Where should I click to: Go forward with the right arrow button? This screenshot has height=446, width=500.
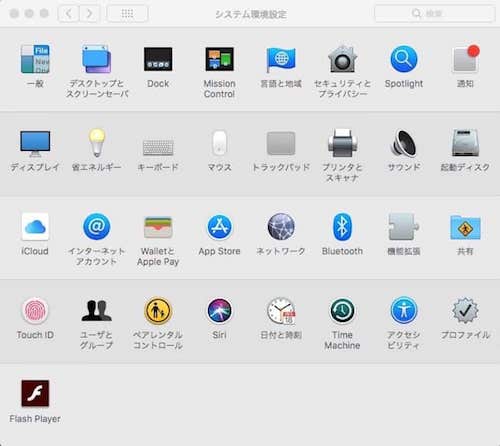89,14
